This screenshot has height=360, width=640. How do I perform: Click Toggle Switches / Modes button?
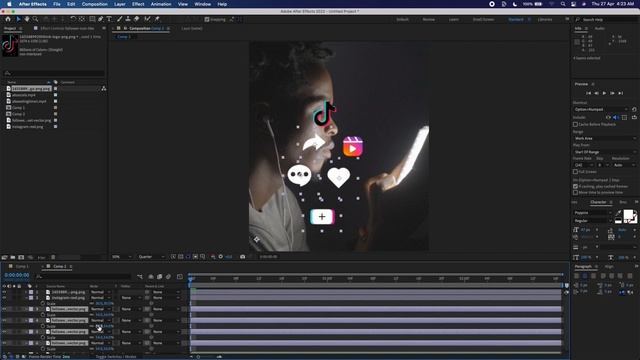116,357
